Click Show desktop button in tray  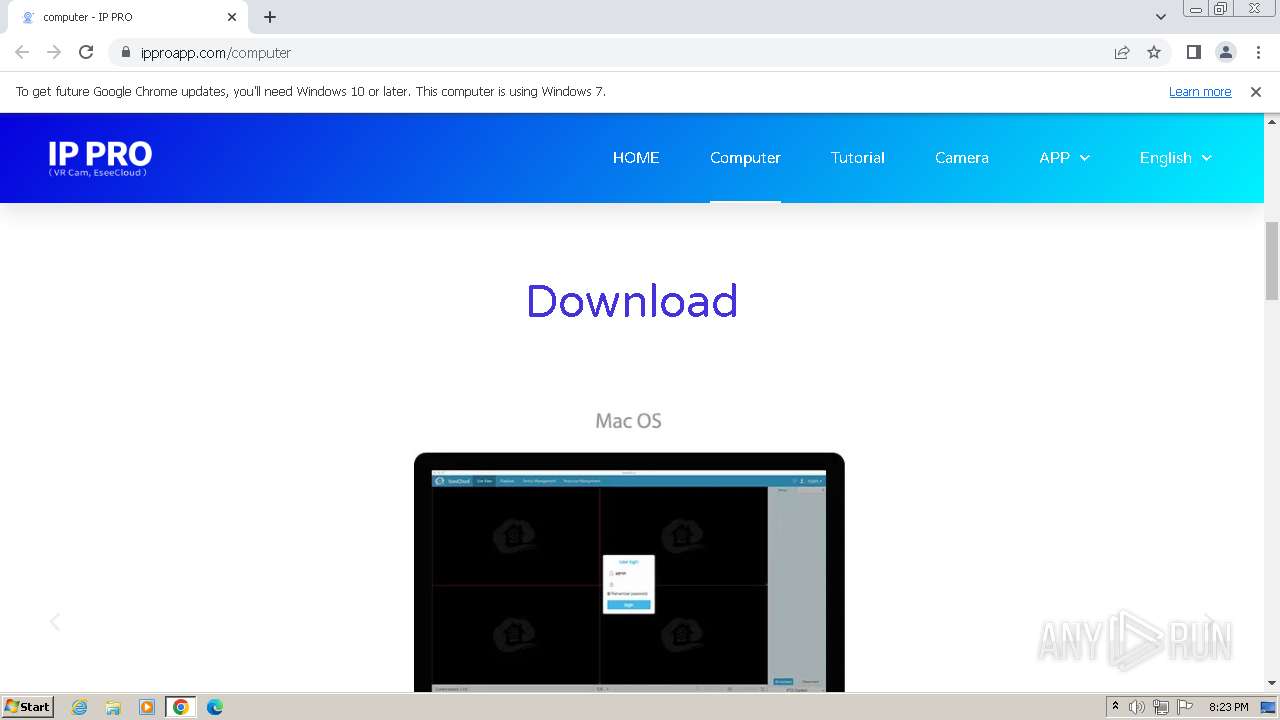click(x=1268, y=707)
